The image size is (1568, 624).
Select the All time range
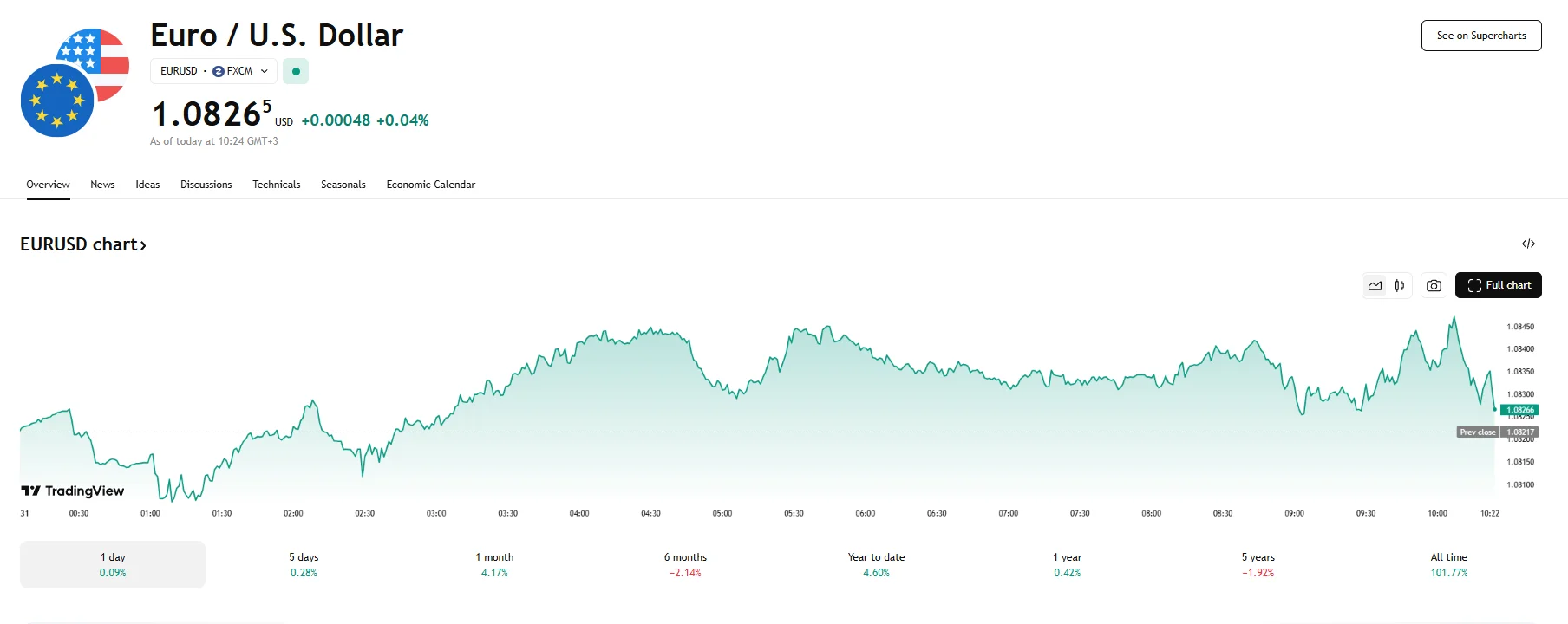pos(1448,564)
